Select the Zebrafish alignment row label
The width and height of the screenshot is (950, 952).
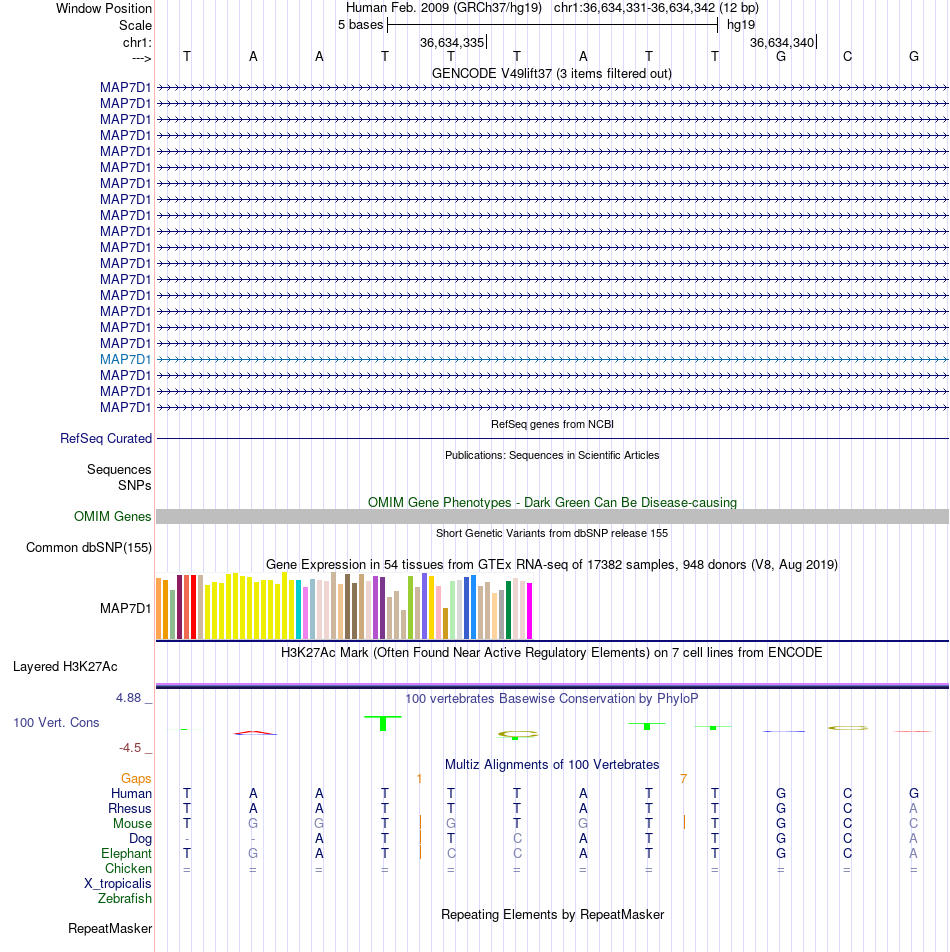click(125, 899)
